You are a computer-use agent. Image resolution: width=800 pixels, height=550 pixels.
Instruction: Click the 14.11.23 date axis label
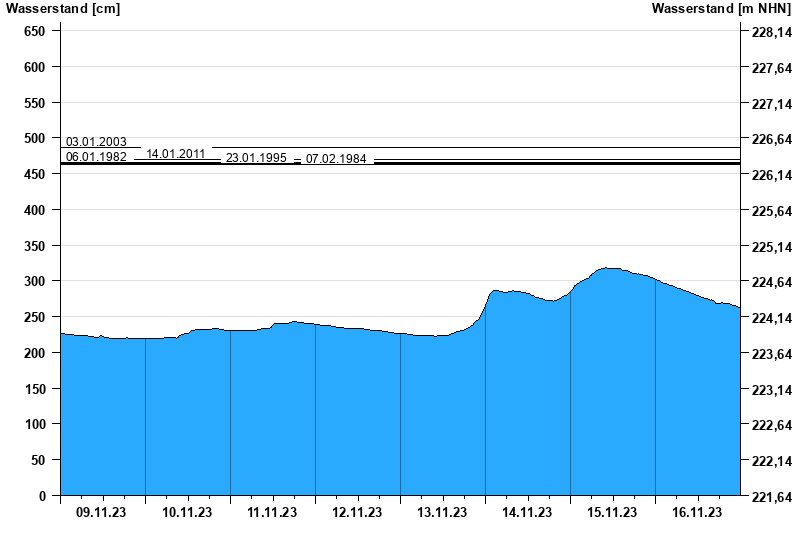pyautogui.click(x=527, y=513)
